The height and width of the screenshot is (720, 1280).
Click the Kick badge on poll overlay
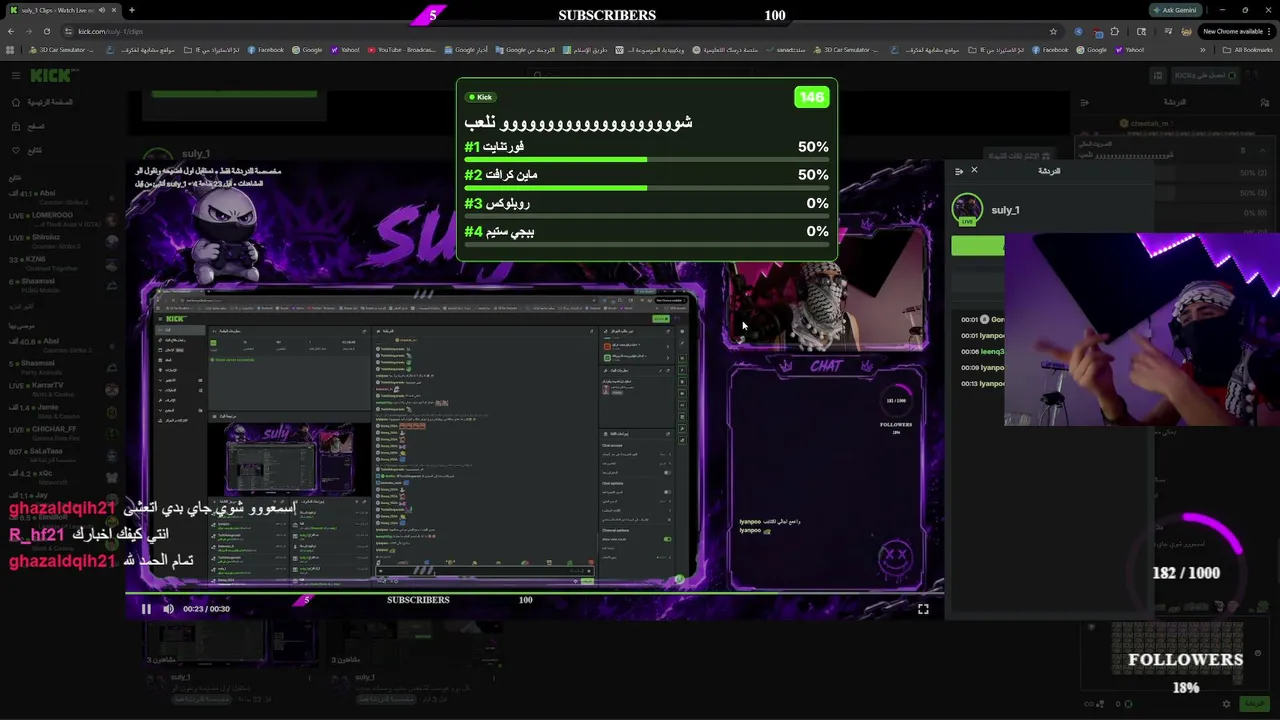(482, 97)
